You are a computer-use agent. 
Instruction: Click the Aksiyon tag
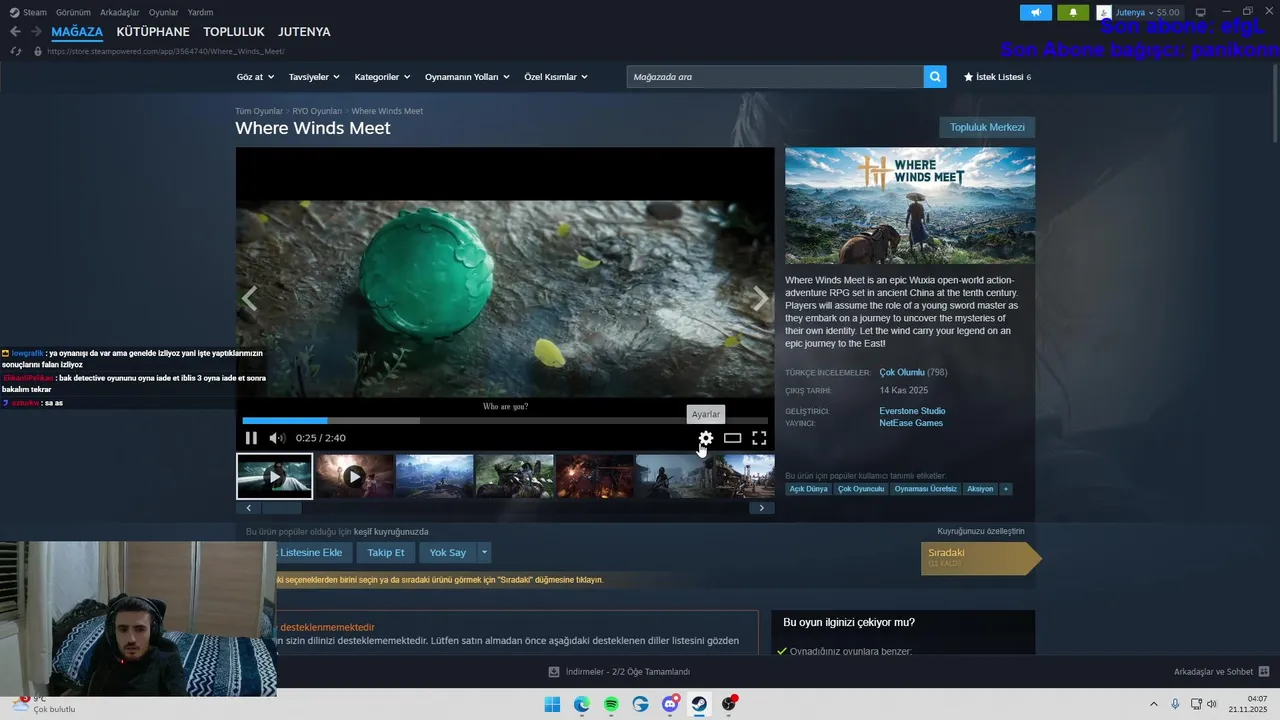[980, 489]
